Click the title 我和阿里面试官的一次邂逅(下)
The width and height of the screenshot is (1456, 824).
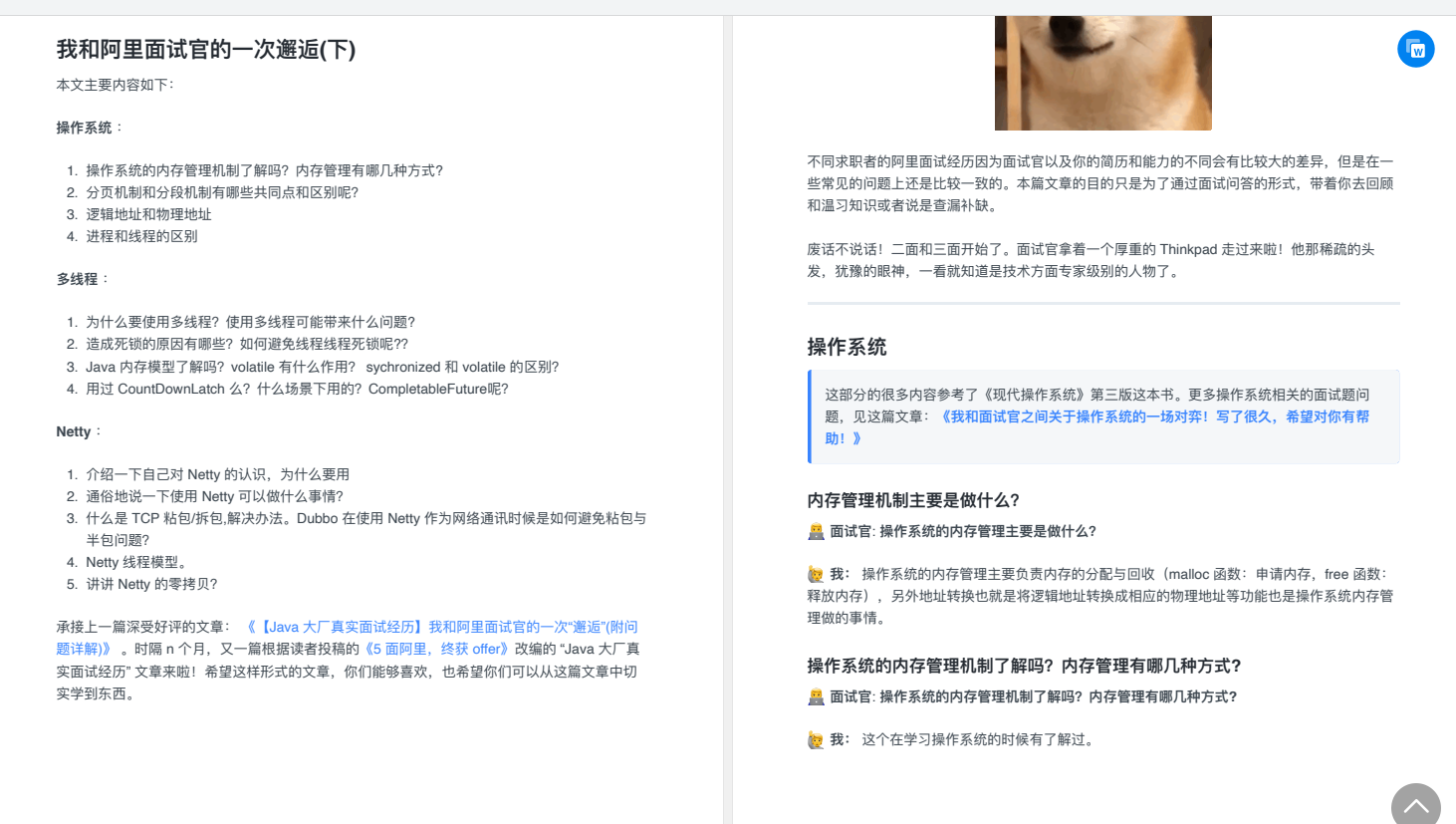[206, 50]
